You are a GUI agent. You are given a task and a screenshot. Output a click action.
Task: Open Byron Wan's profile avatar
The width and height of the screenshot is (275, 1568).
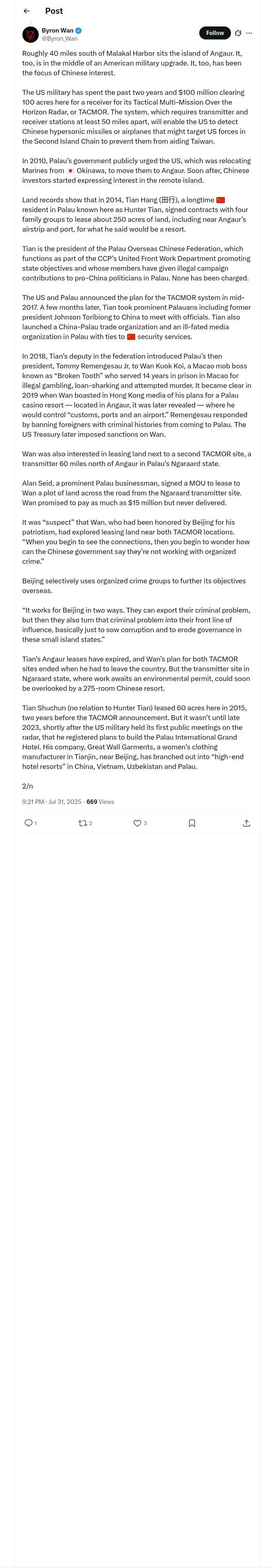pyautogui.click(x=31, y=35)
